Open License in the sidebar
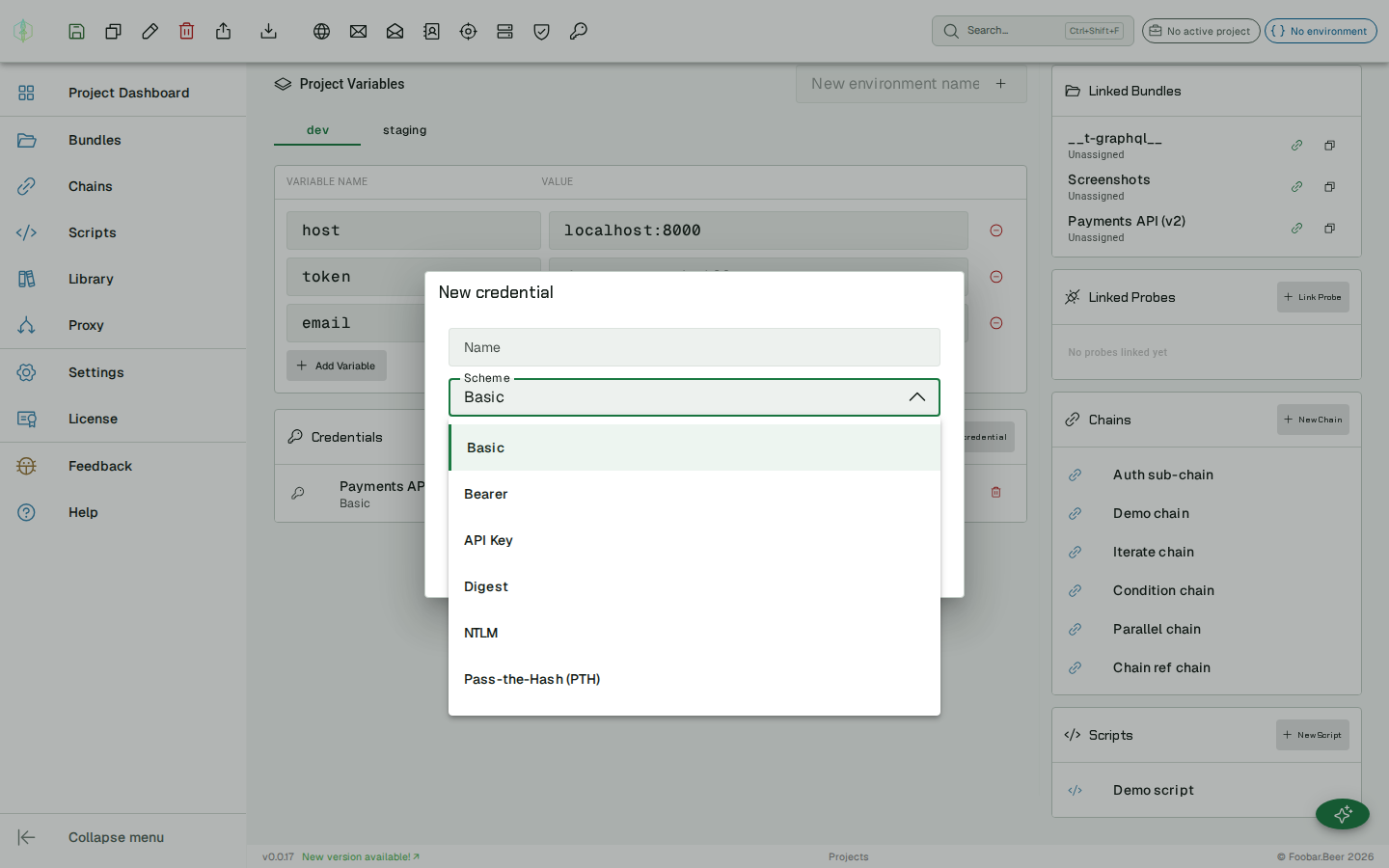The width and height of the screenshot is (1389, 868). (123, 419)
